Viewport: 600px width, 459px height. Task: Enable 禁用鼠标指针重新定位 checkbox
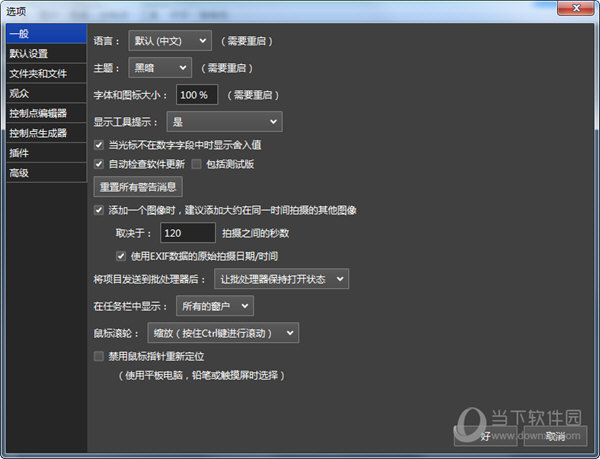[x=99, y=356]
